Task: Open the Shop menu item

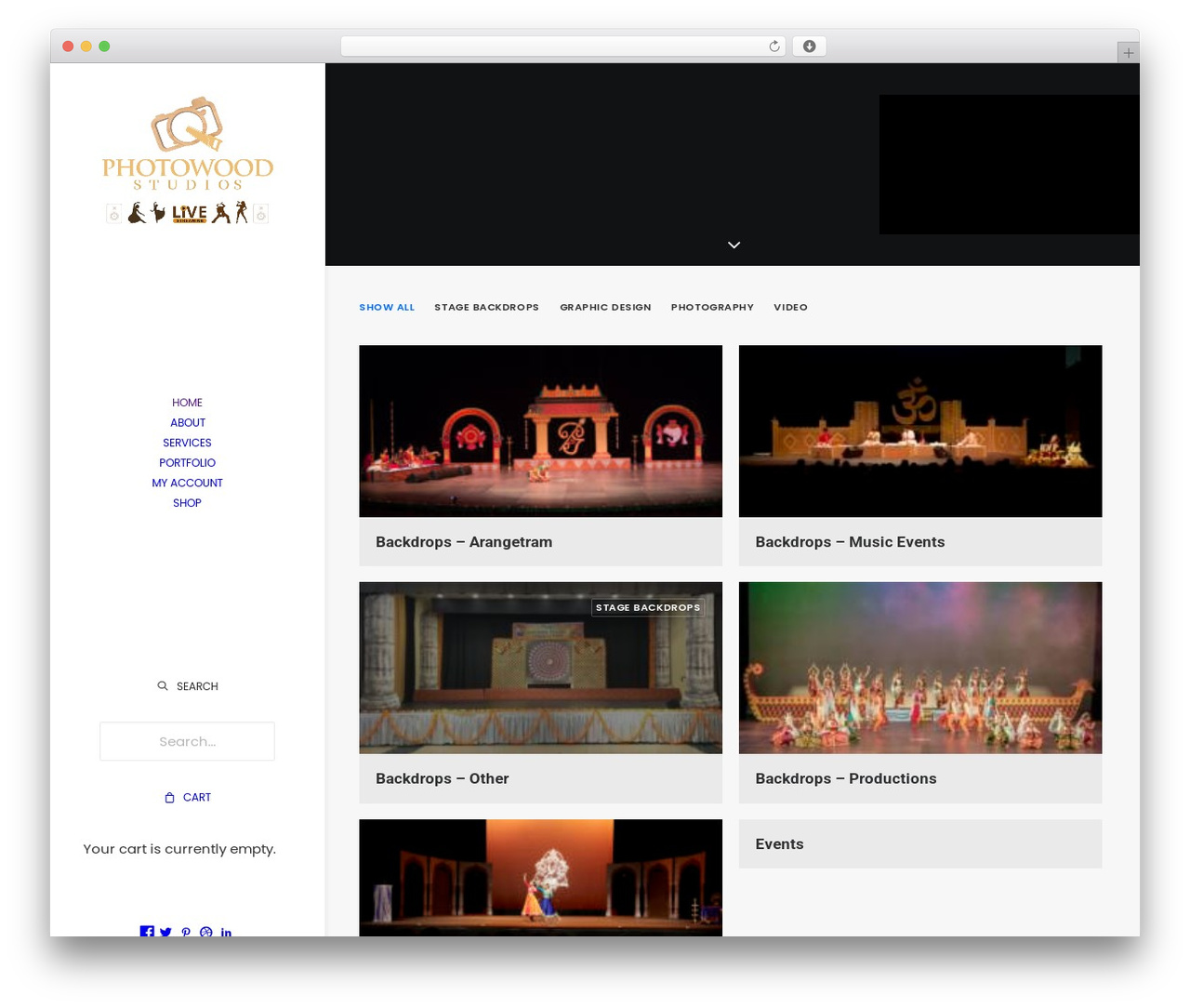Action: (x=187, y=502)
